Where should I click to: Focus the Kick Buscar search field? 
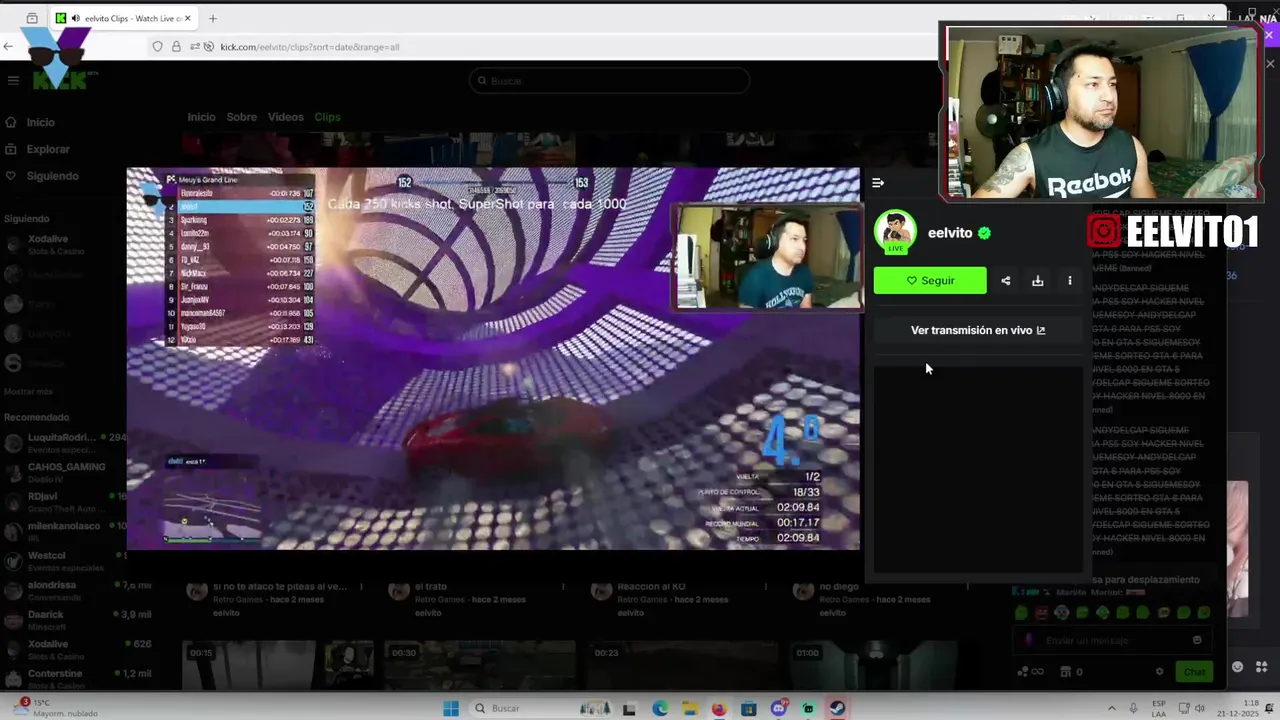[x=609, y=81]
